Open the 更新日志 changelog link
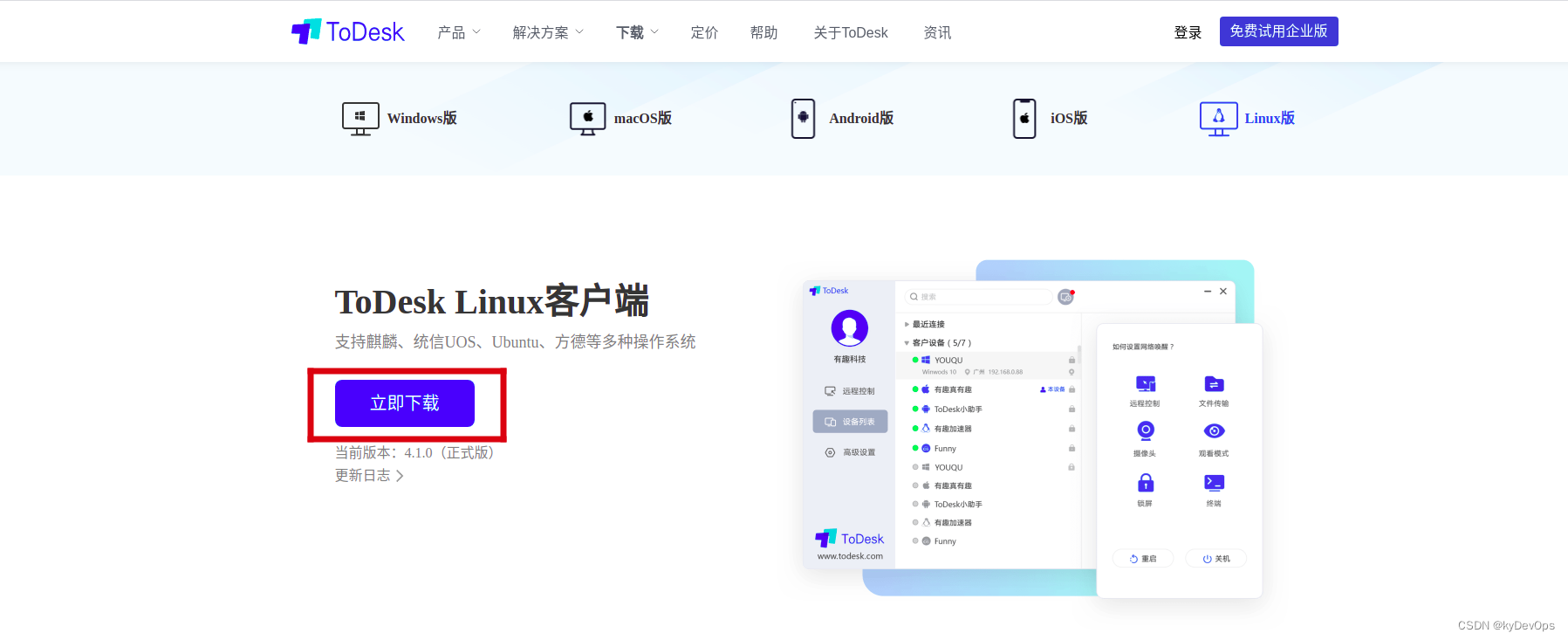 click(369, 476)
